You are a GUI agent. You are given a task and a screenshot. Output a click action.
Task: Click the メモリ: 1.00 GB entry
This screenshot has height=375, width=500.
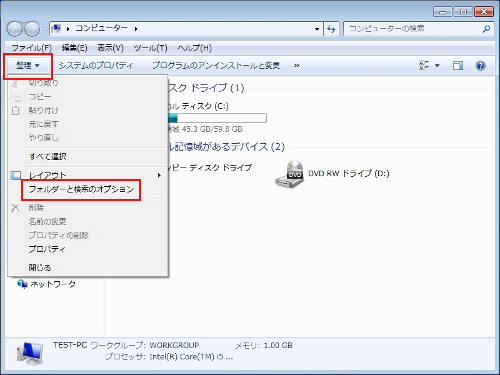click(264, 345)
